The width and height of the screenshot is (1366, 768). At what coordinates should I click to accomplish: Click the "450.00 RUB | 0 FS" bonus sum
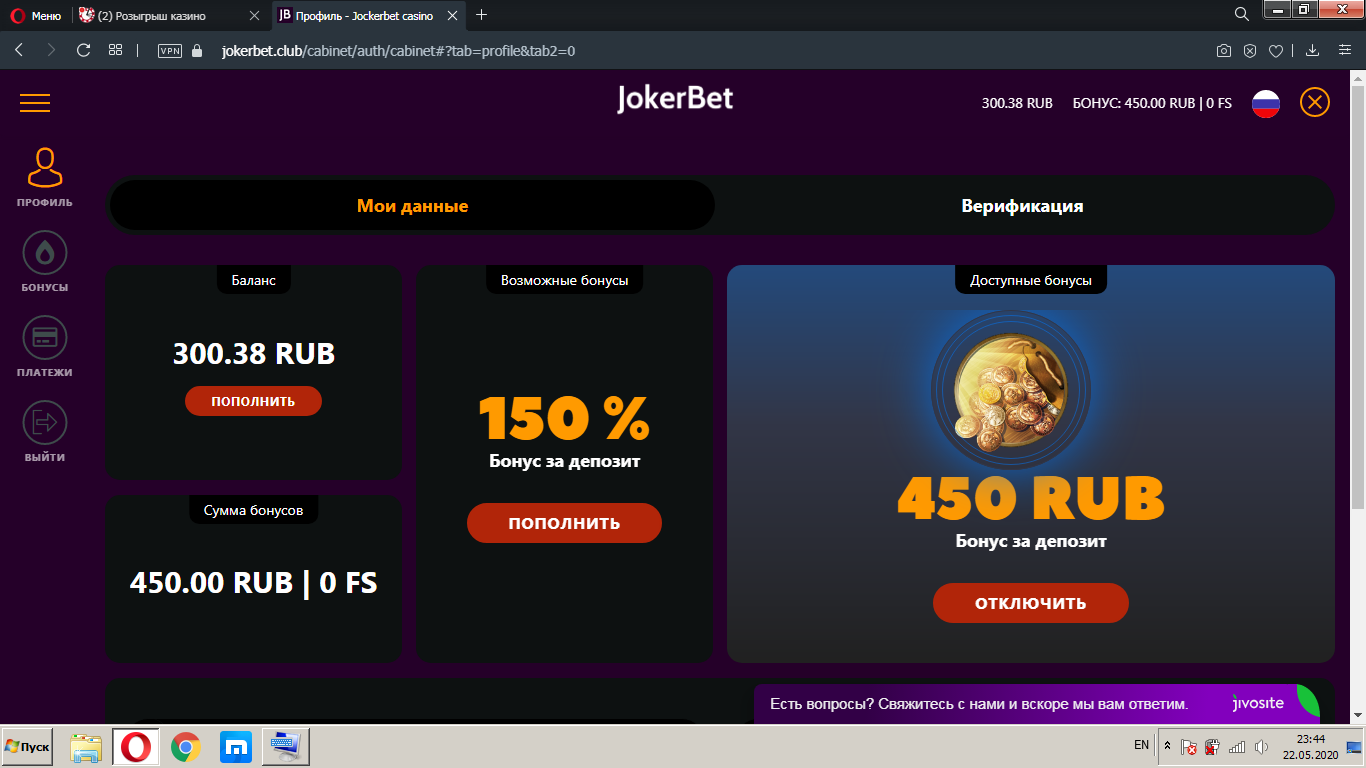254,583
